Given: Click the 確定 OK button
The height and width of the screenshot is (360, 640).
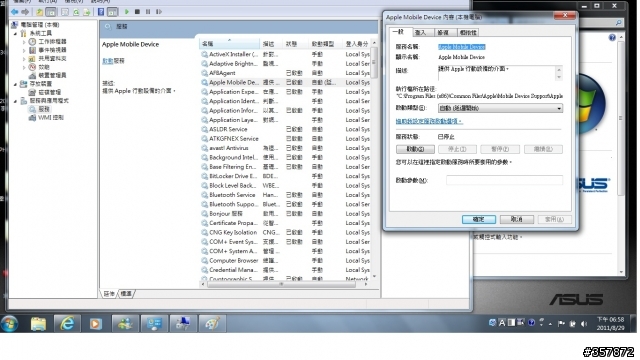Looking at the screenshot, I should [x=479, y=219].
